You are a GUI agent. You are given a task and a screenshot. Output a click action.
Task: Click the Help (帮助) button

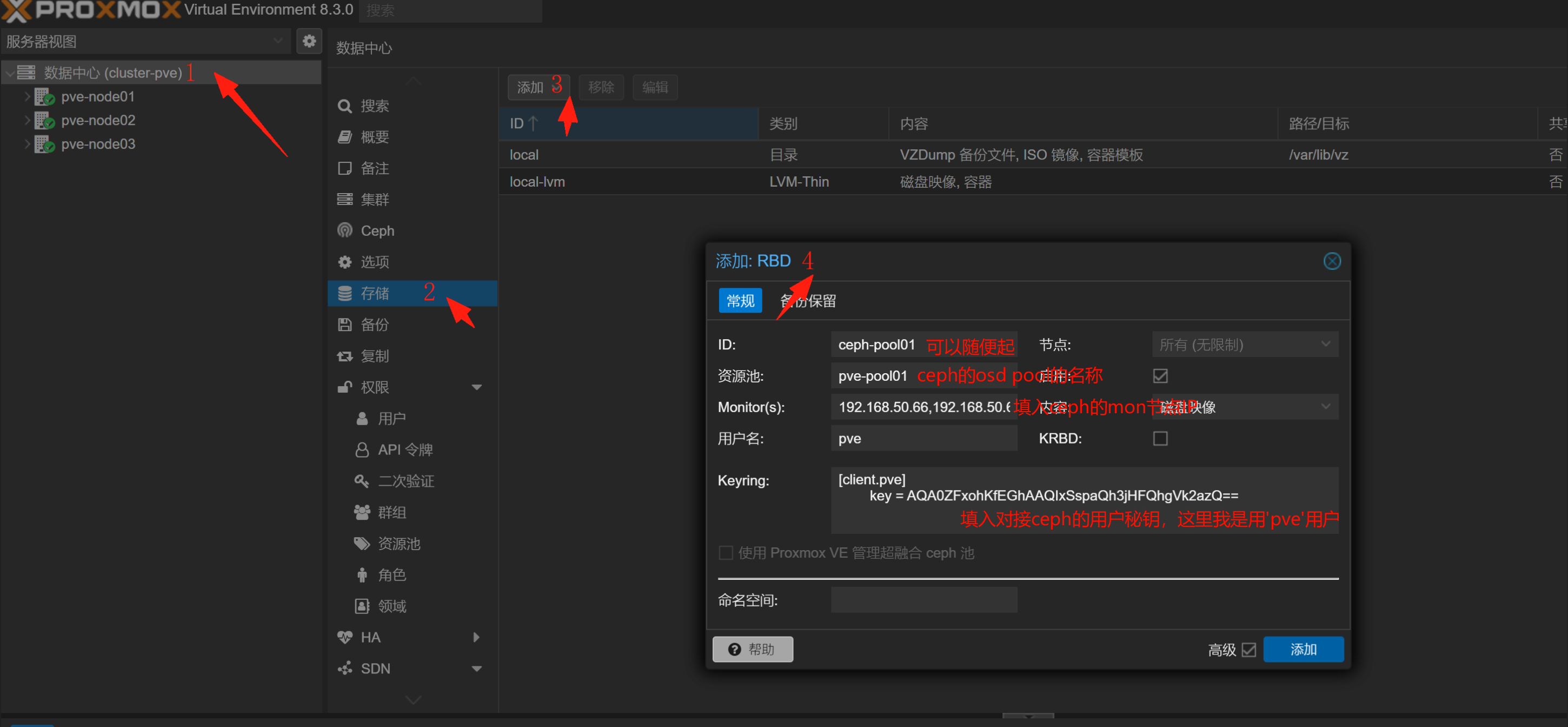[752, 649]
